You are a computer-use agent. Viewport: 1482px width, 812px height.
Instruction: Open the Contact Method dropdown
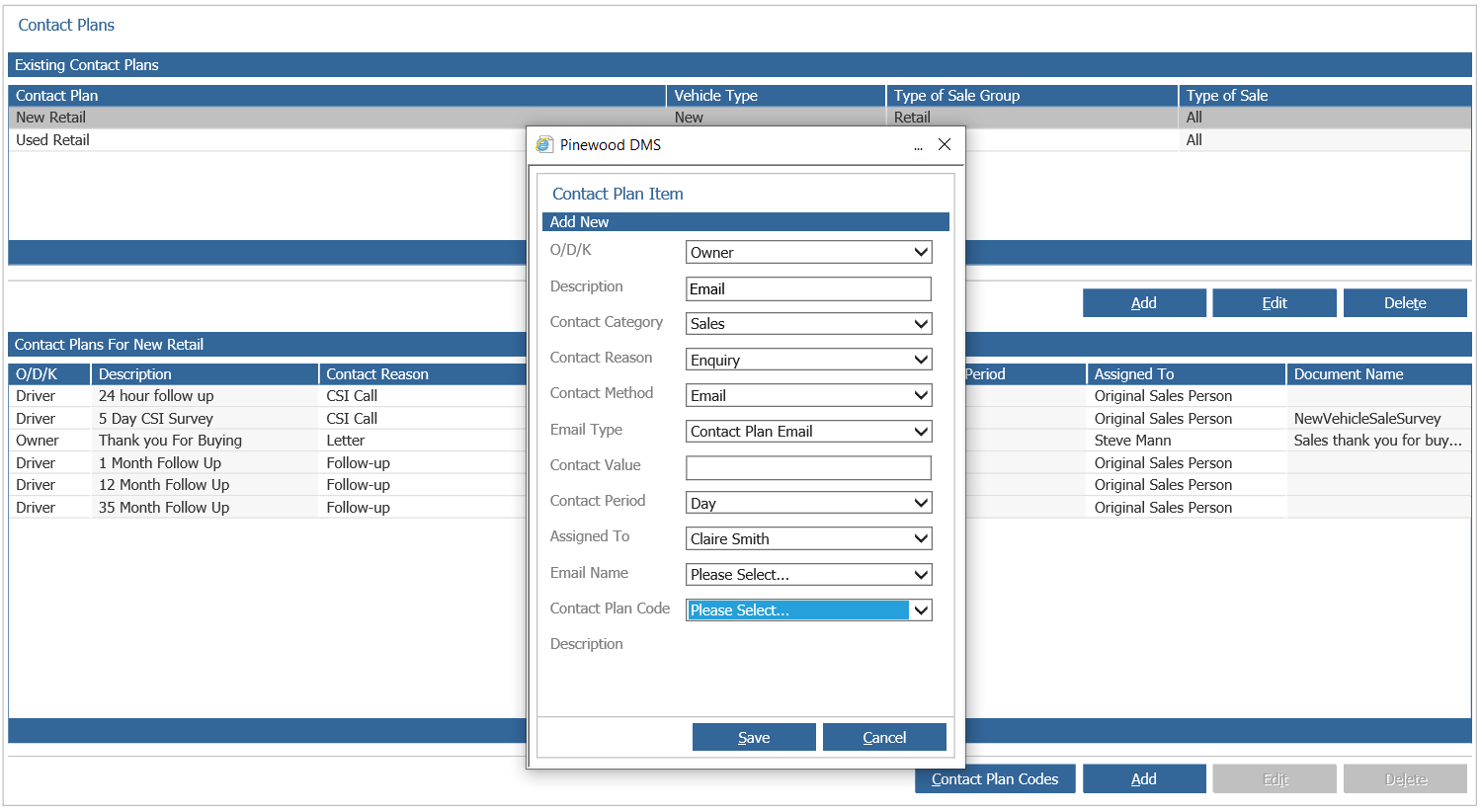tap(808, 395)
